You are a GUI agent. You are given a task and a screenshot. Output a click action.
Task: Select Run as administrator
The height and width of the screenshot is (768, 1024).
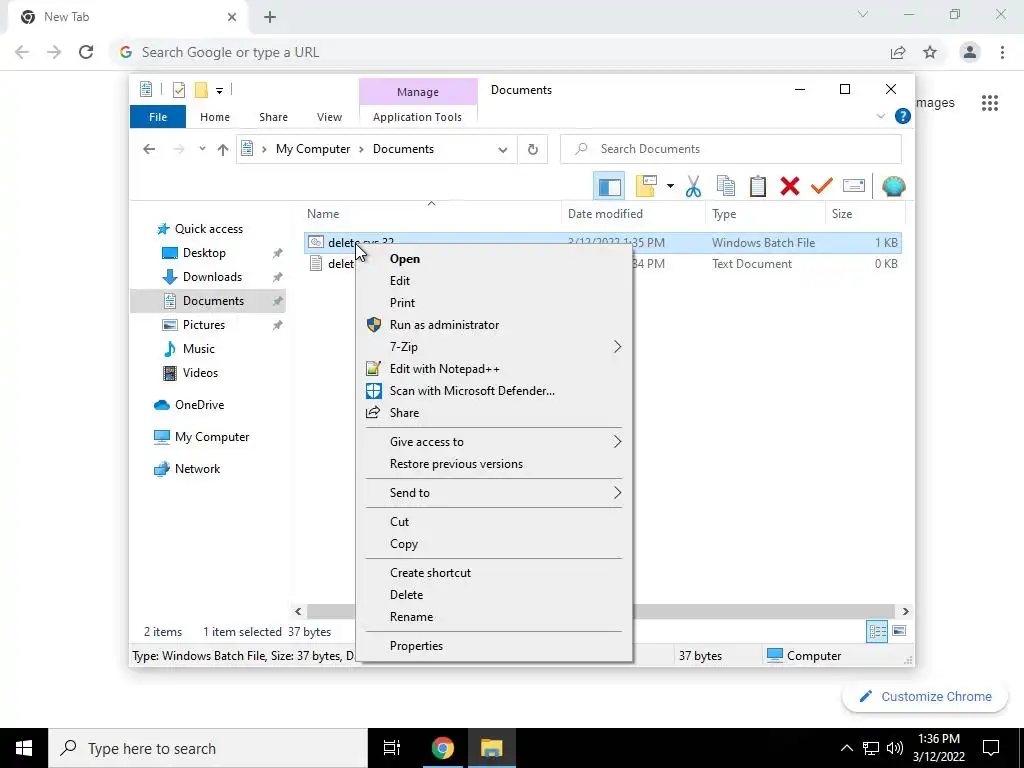494,325
